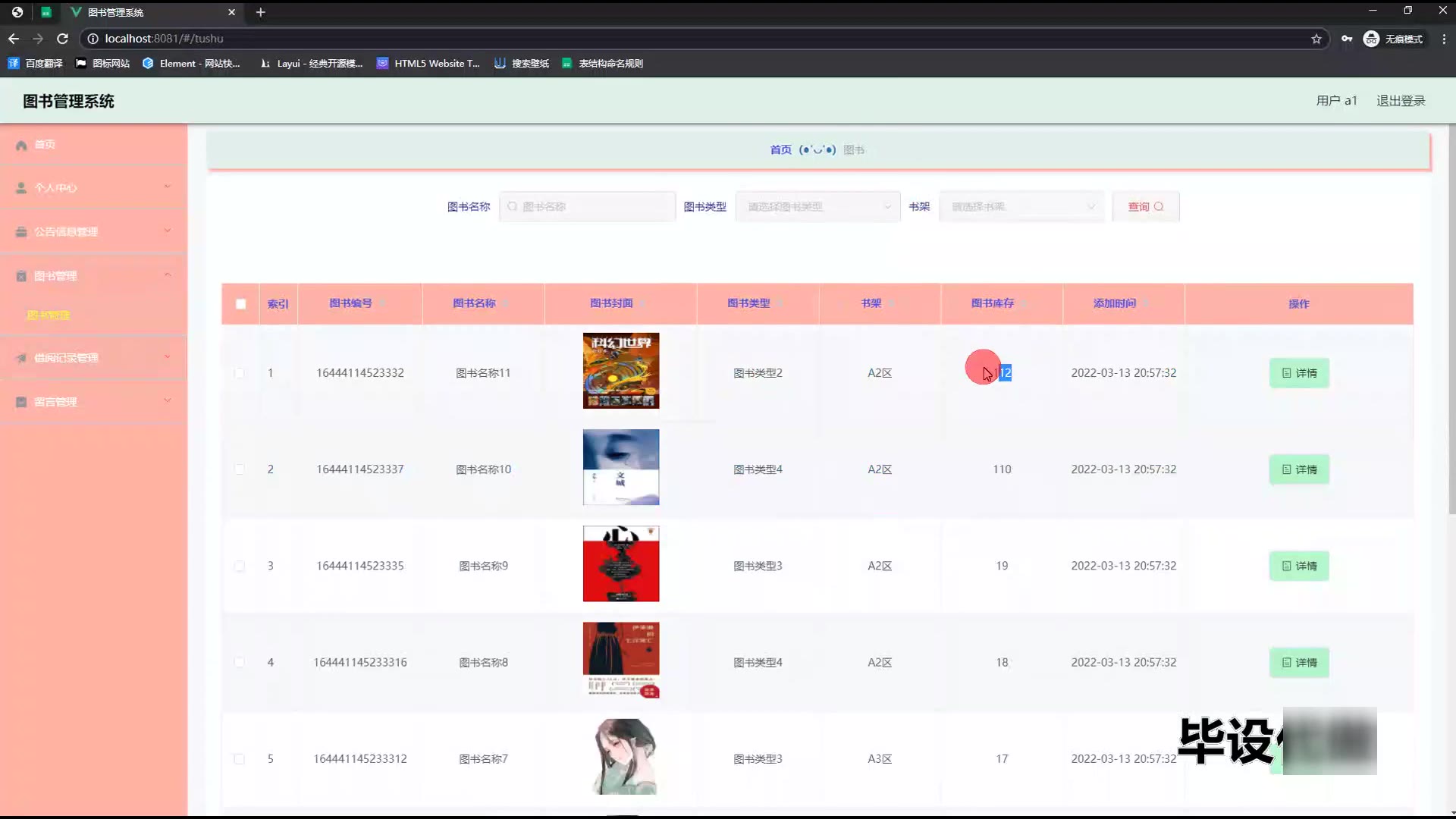Click browser reload page icon
Screen dimensions: 1456x819
tap(63, 39)
